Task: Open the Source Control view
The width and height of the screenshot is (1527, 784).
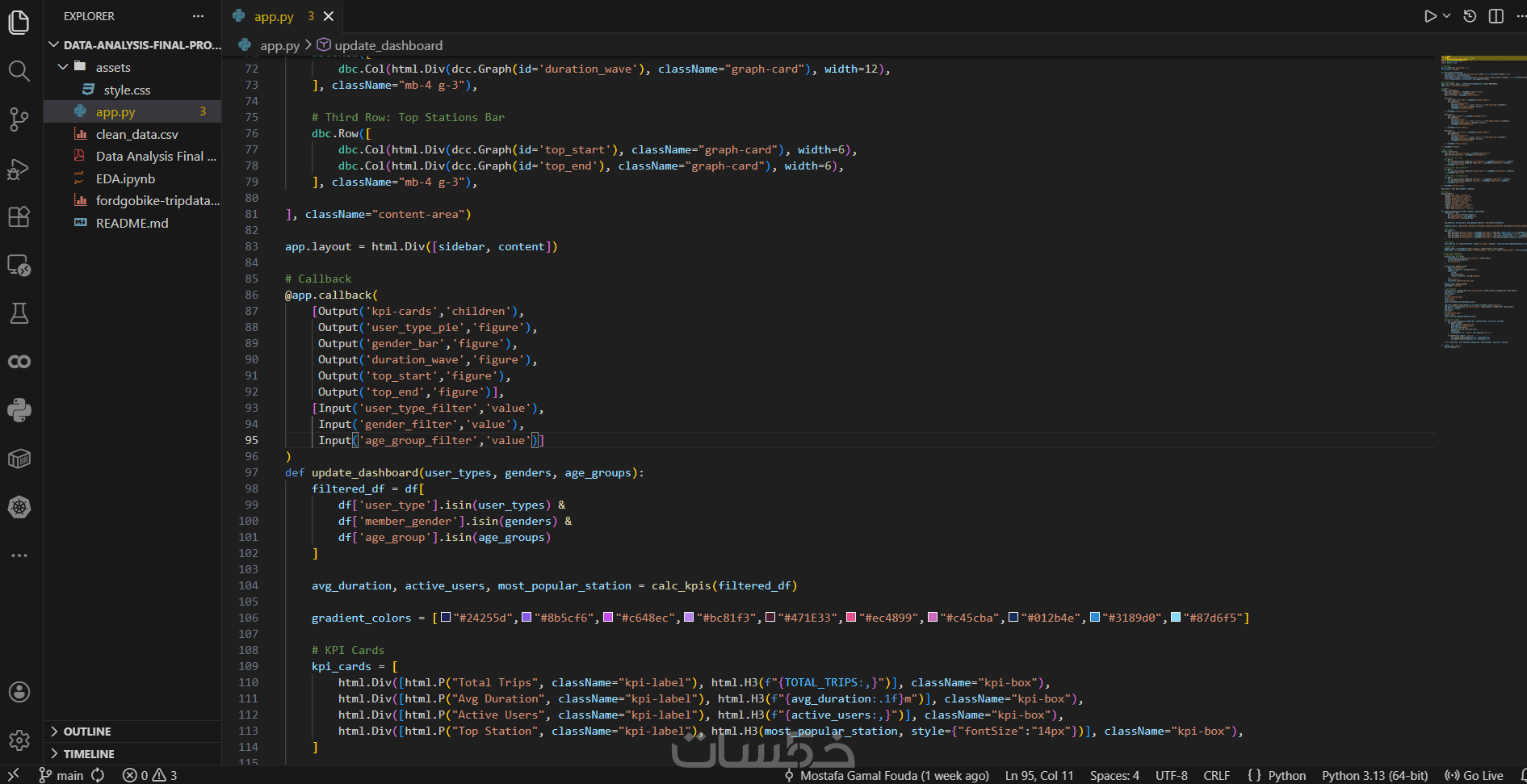Action: [19, 119]
